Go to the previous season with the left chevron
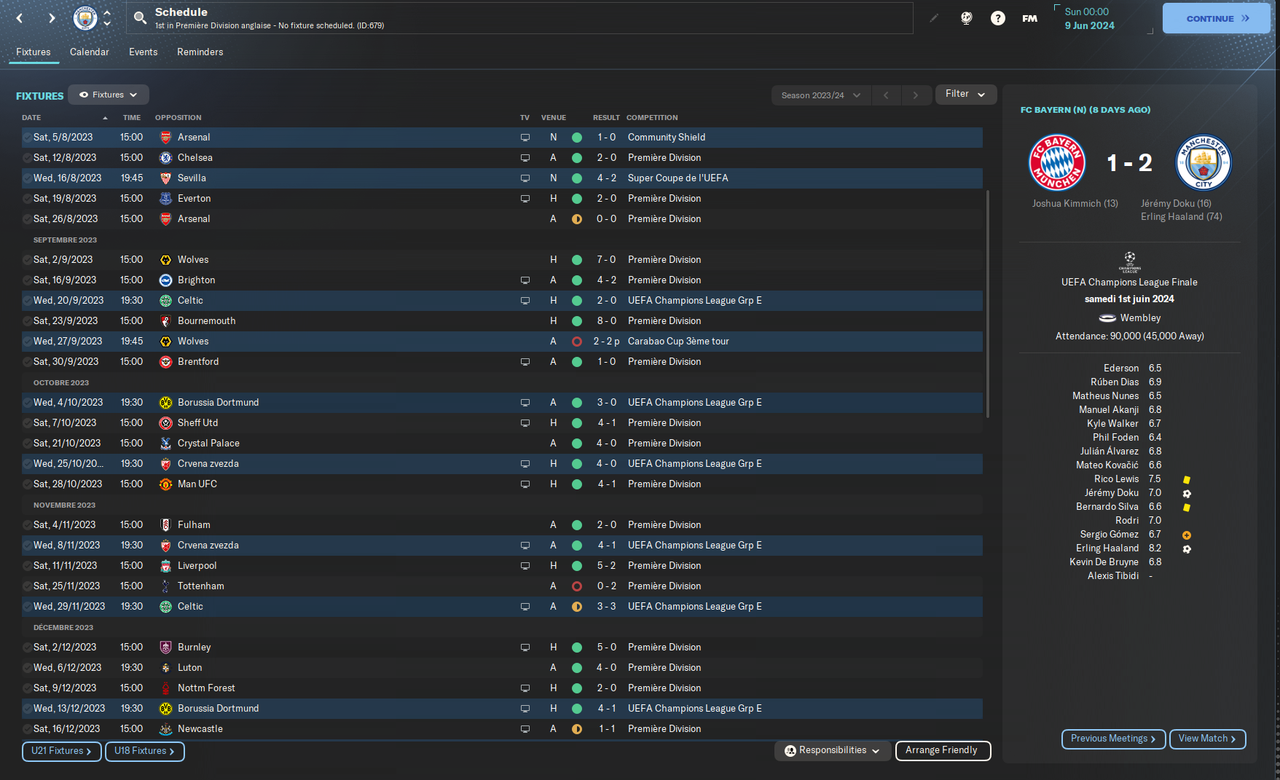 click(885, 95)
